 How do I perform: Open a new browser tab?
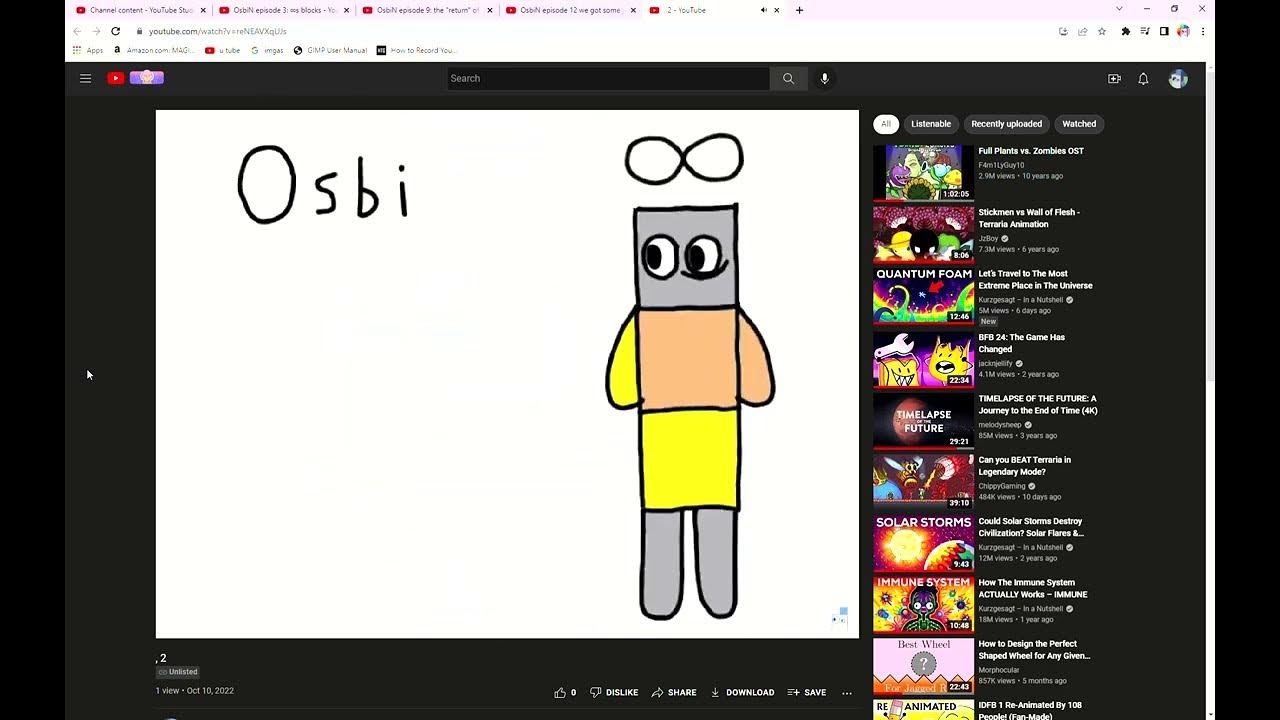click(x=799, y=10)
